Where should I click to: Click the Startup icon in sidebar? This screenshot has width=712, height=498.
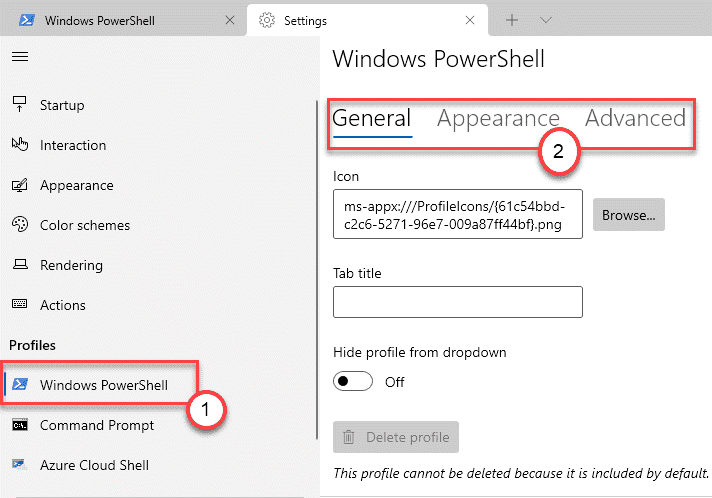point(20,104)
